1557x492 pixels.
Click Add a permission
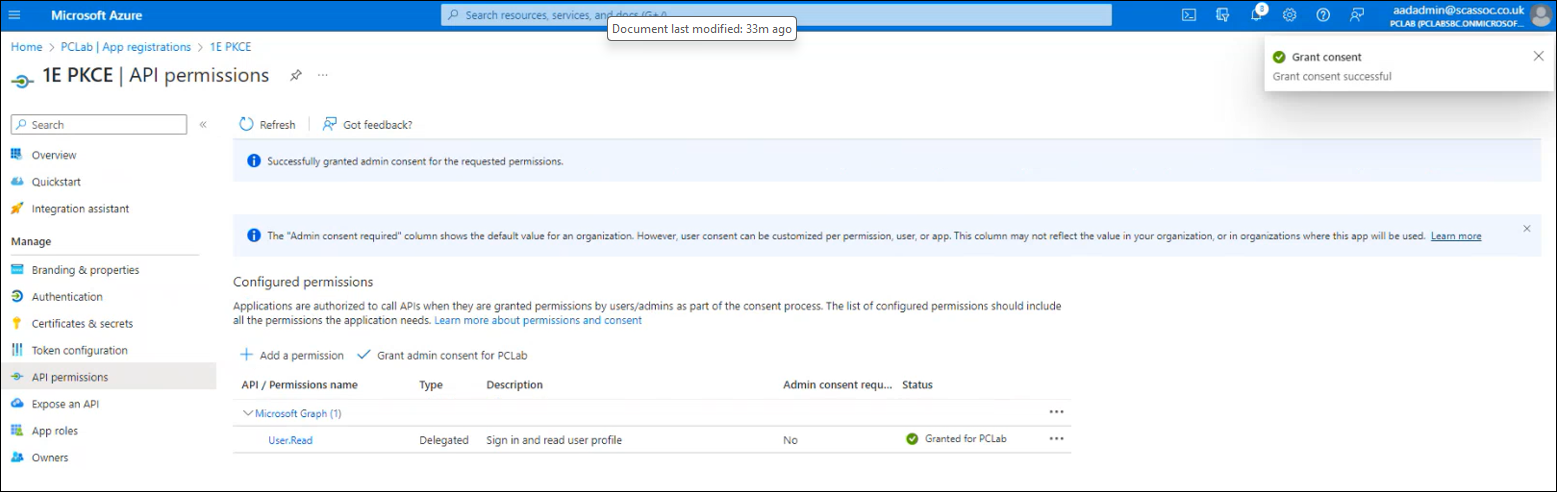(x=292, y=356)
